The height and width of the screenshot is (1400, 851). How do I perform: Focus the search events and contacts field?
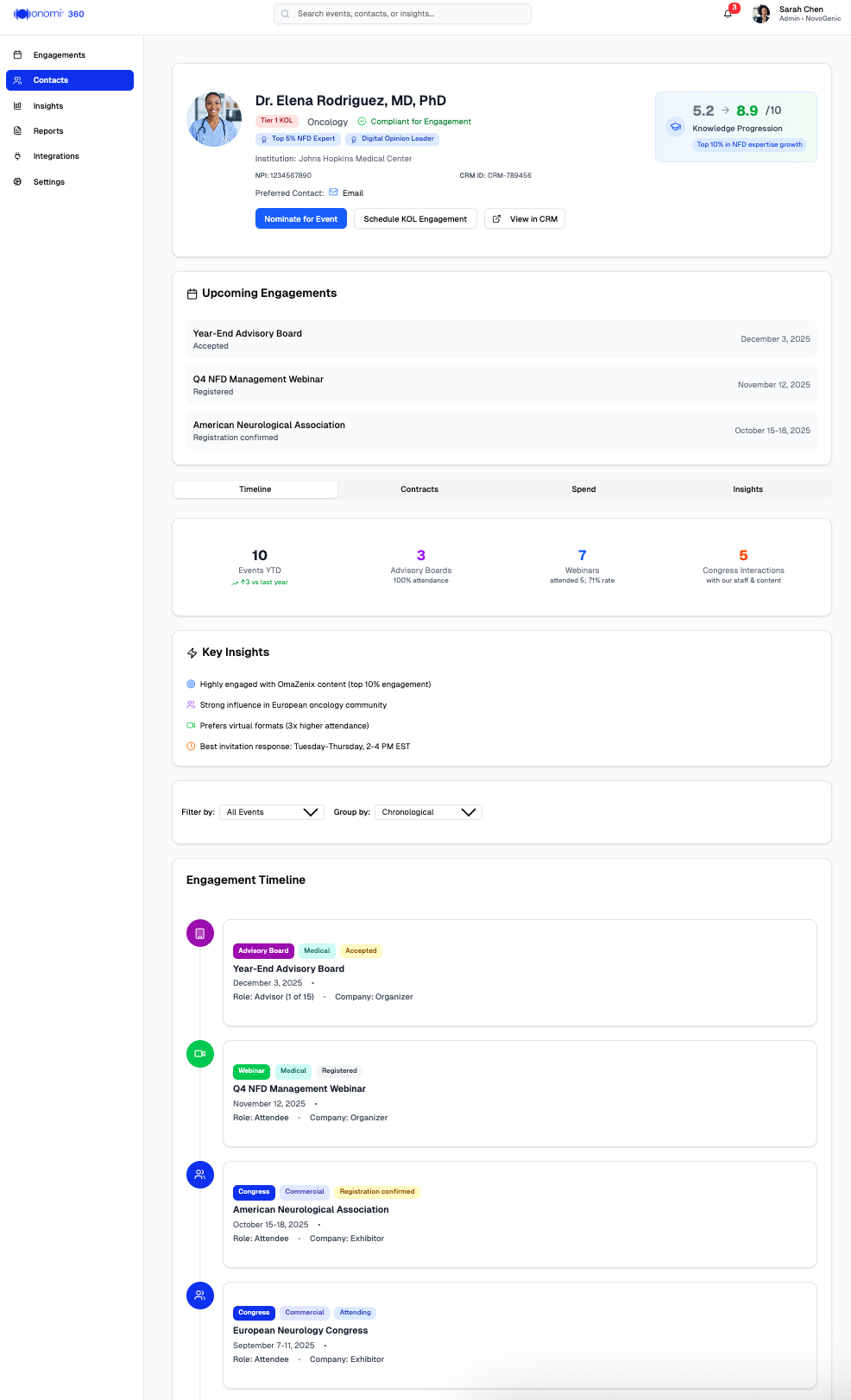402,14
